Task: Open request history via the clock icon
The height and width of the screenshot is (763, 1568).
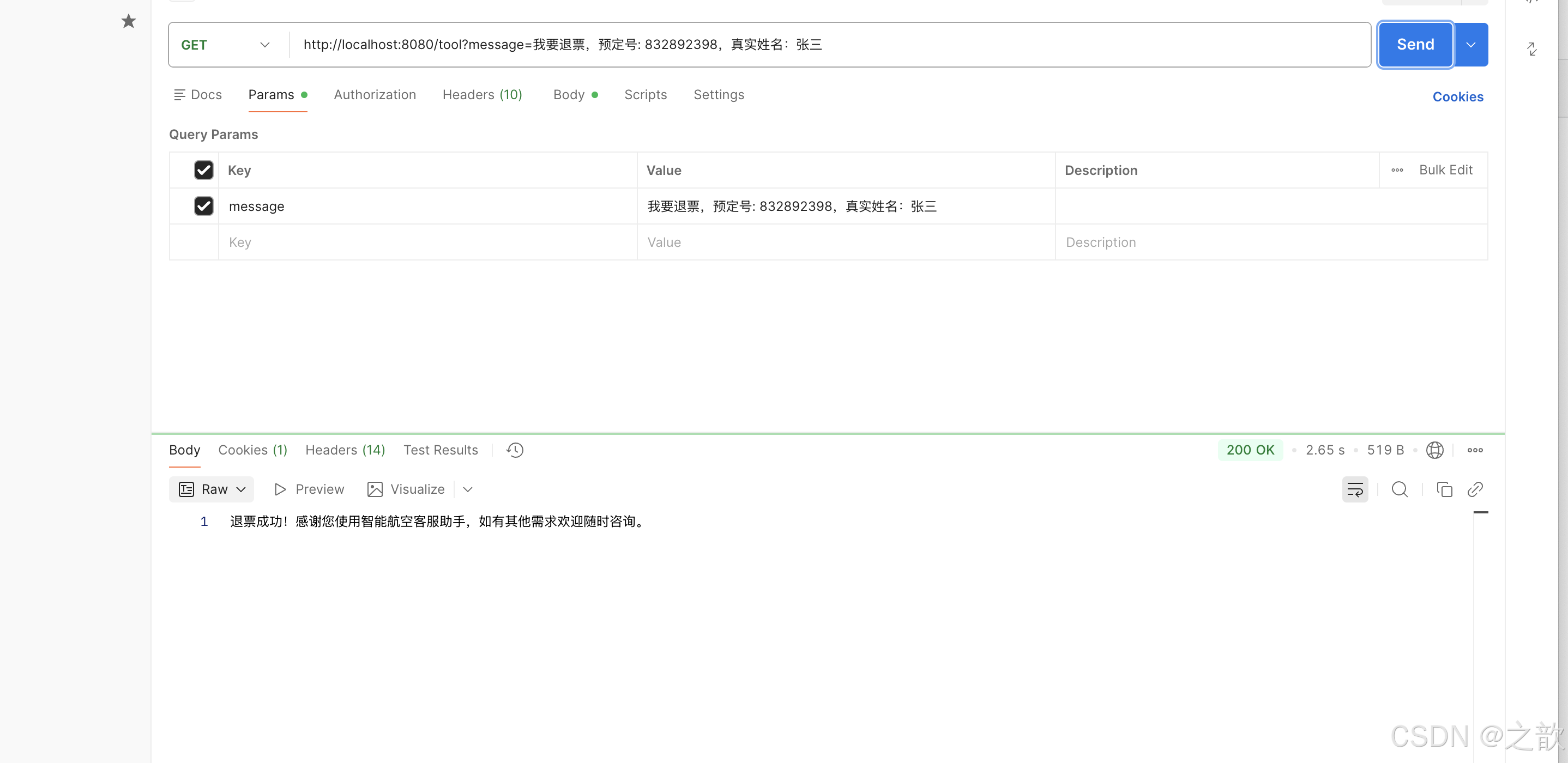Action: click(x=514, y=450)
